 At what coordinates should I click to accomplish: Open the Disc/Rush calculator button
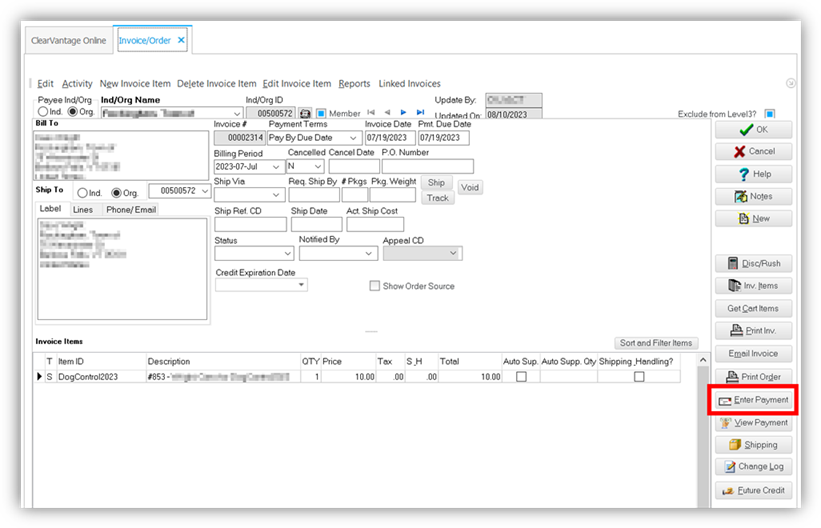[x=753, y=263]
